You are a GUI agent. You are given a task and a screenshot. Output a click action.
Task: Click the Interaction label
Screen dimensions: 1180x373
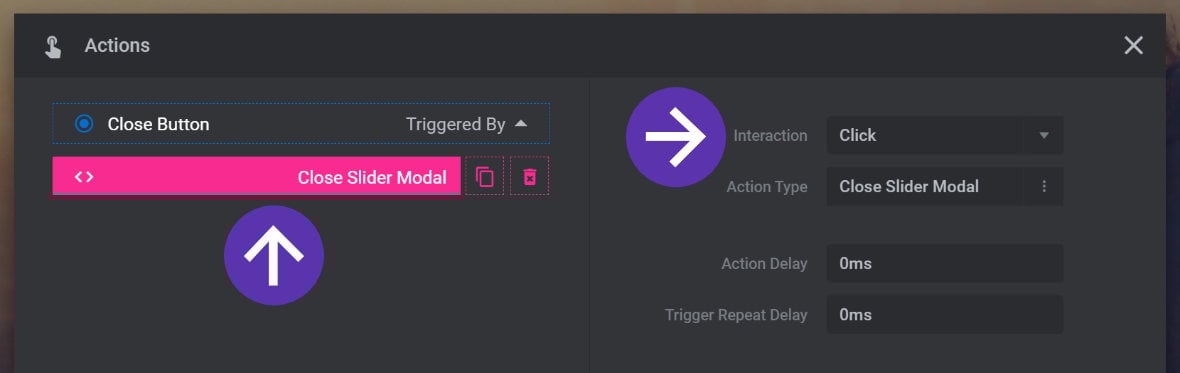point(770,135)
